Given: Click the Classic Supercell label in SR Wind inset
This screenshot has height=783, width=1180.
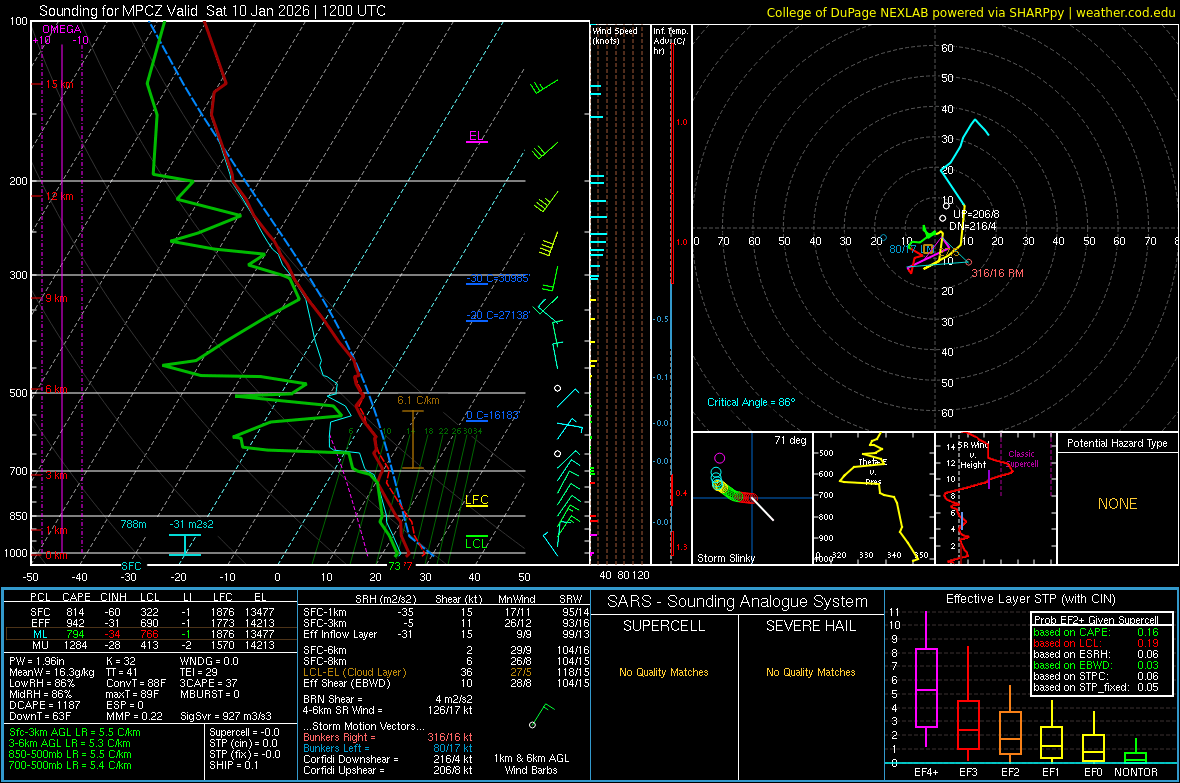Looking at the screenshot, I should [x=1022, y=459].
